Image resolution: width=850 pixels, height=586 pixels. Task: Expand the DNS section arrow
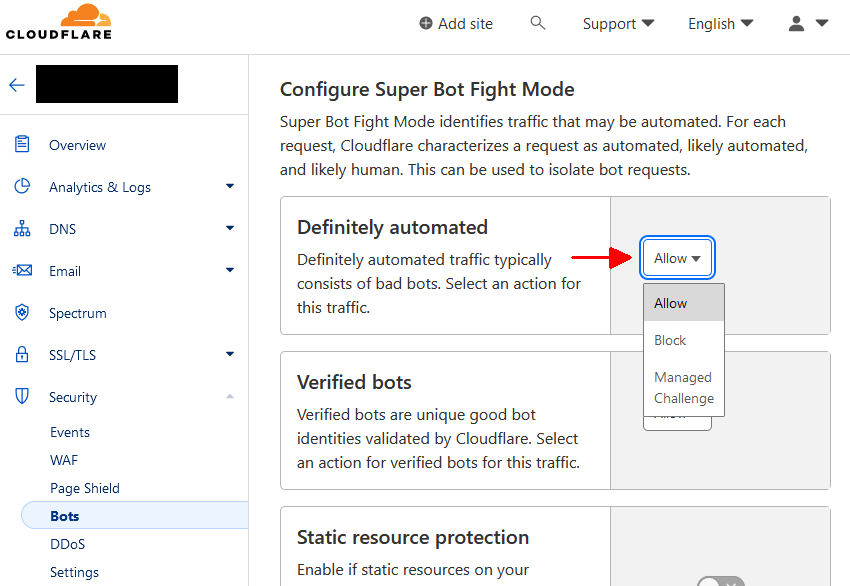pyautogui.click(x=230, y=228)
